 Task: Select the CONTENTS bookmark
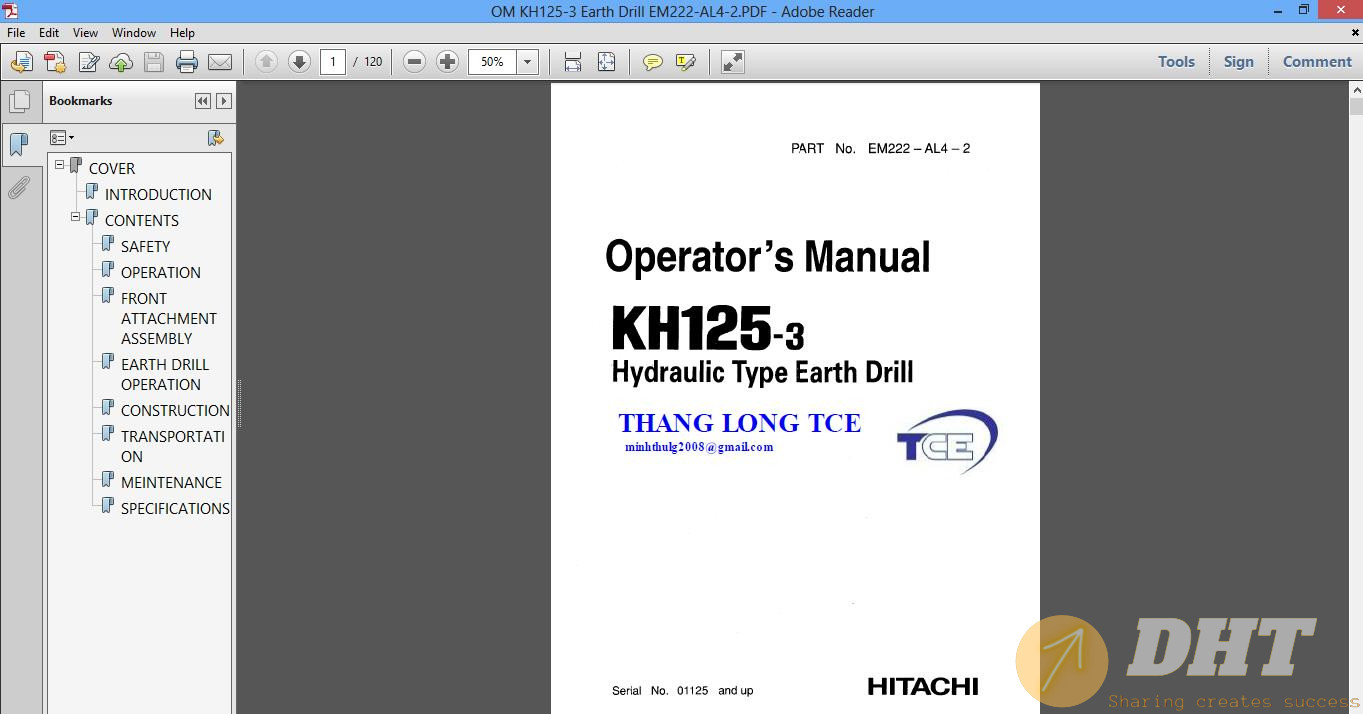click(142, 221)
